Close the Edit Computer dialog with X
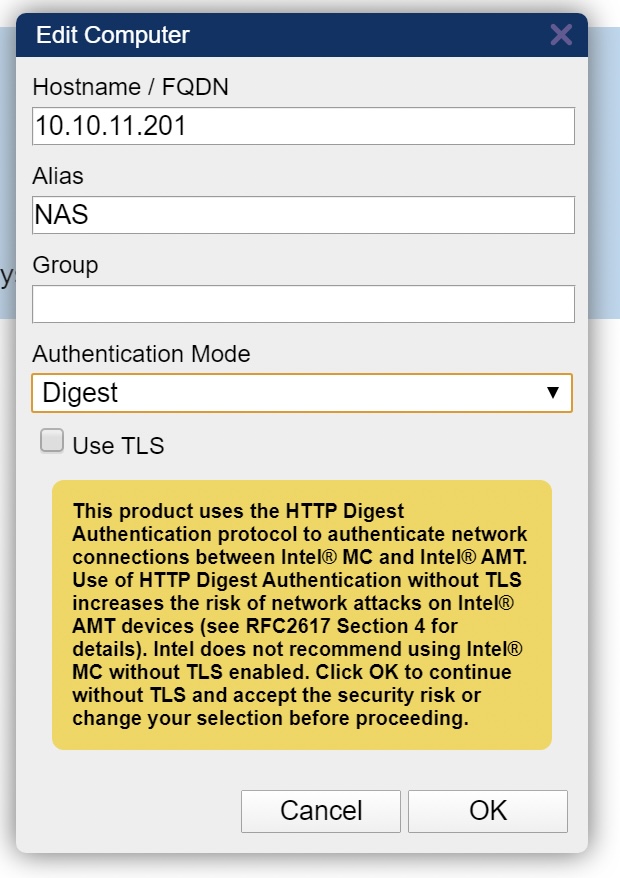Image resolution: width=620 pixels, height=878 pixels. 561,35
